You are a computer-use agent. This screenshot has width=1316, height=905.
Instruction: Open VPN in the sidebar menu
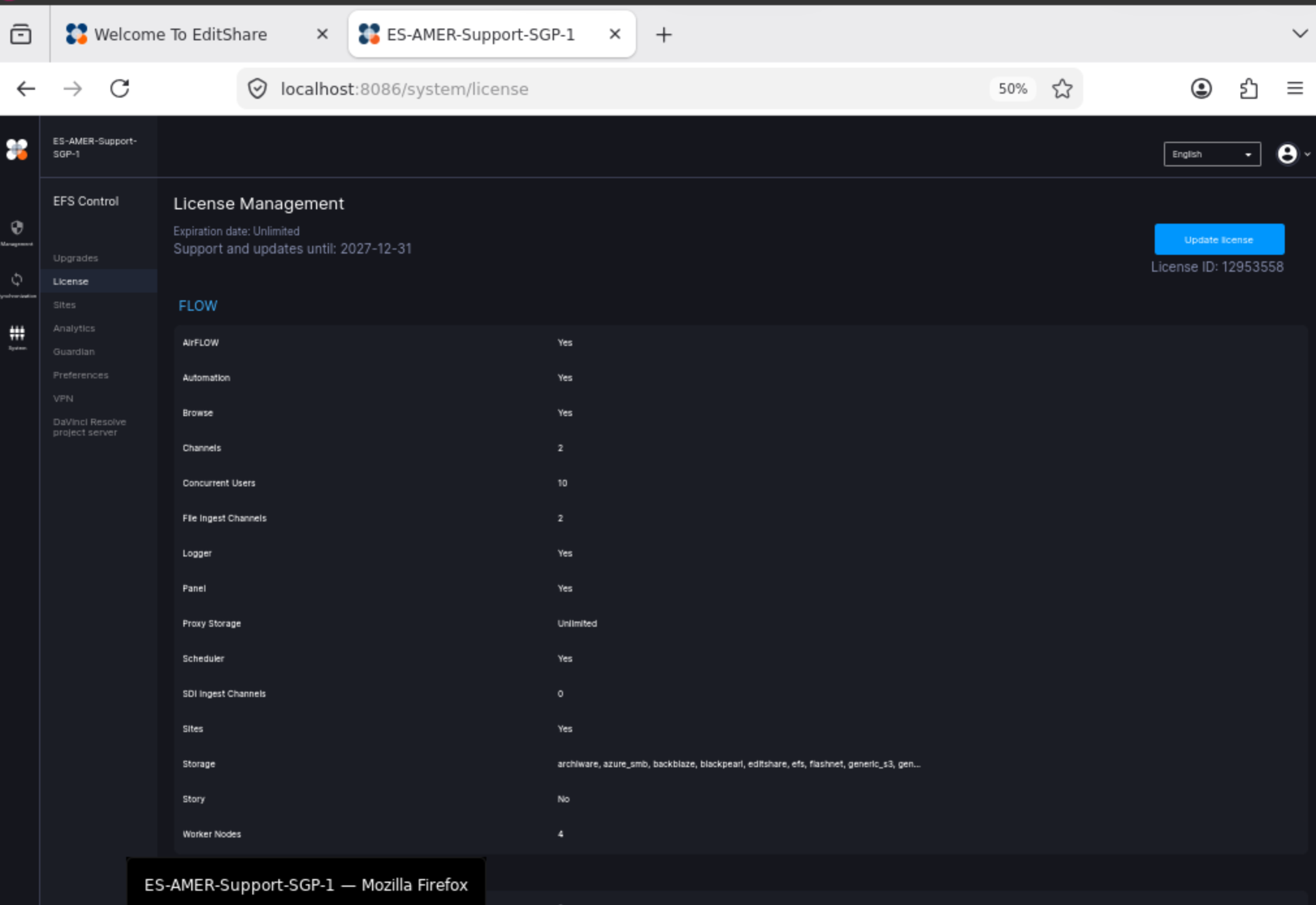tap(63, 399)
